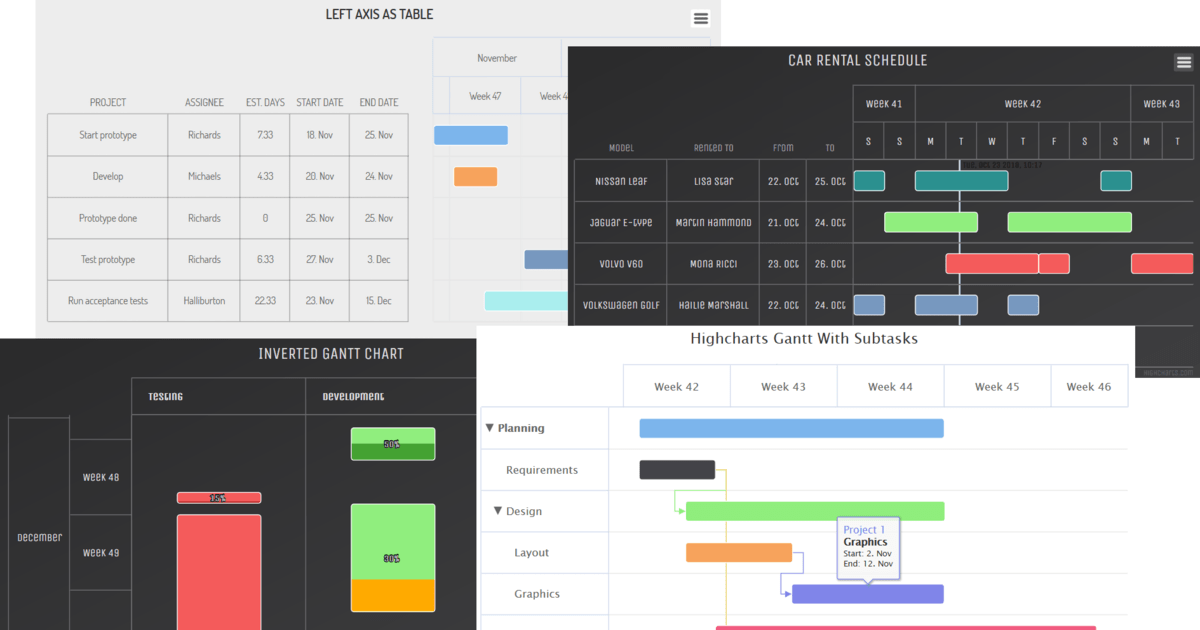Click the Week 48 label in Inverted chart
The height and width of the screenshot is (630, 1200).
[x=100, y=477]
